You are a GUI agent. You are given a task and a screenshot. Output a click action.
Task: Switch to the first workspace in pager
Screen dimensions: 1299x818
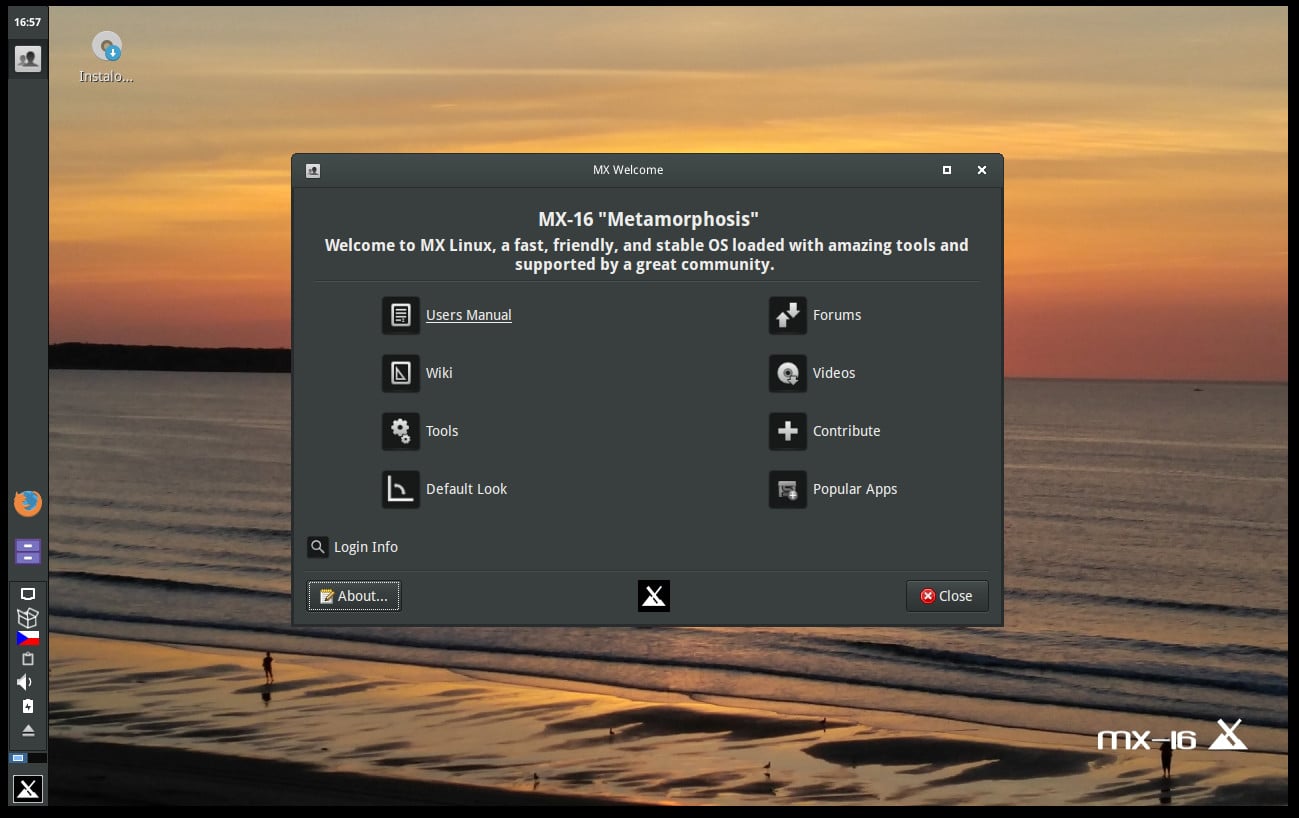point(18,758)
